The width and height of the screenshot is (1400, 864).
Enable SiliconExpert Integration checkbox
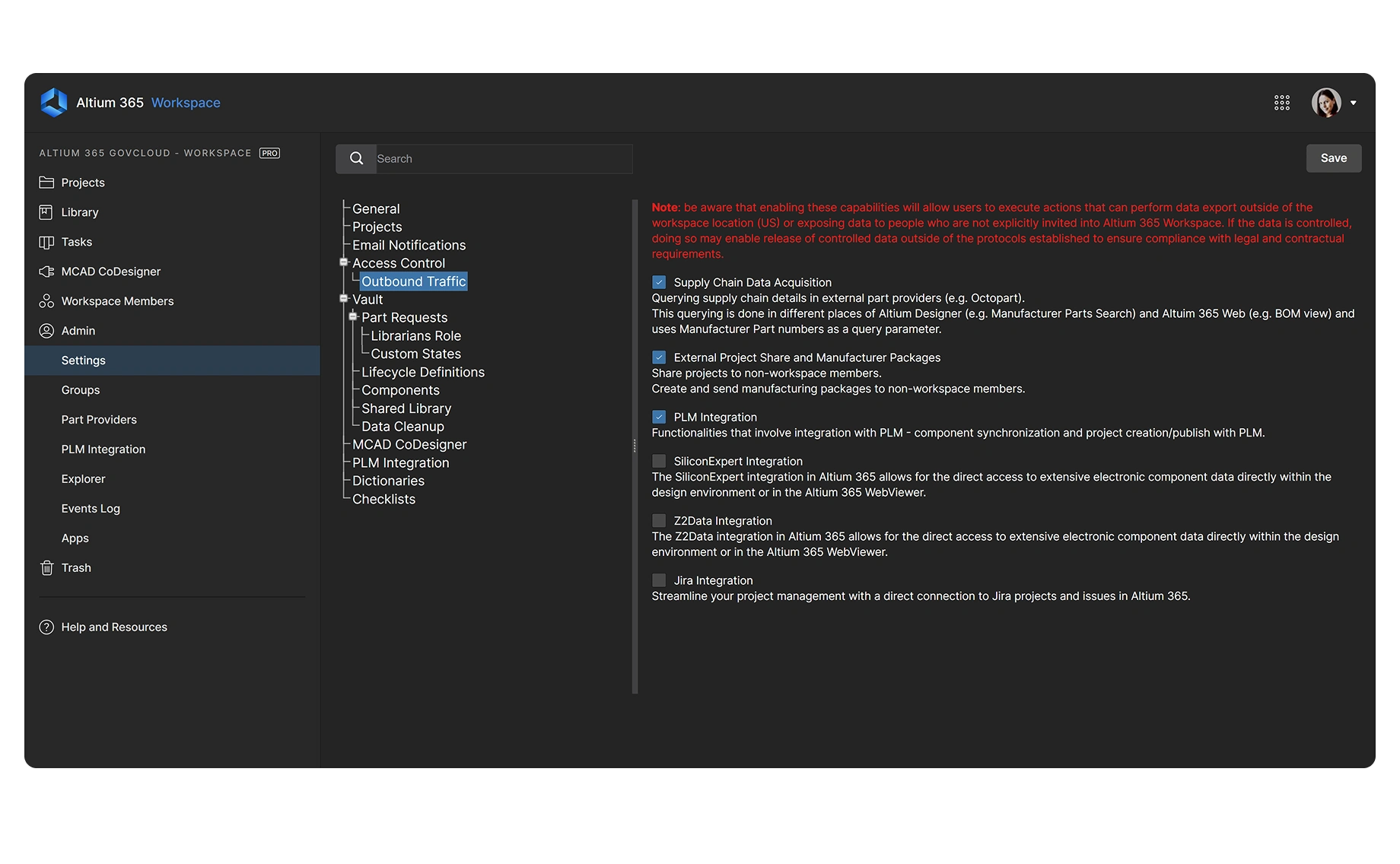659,461
